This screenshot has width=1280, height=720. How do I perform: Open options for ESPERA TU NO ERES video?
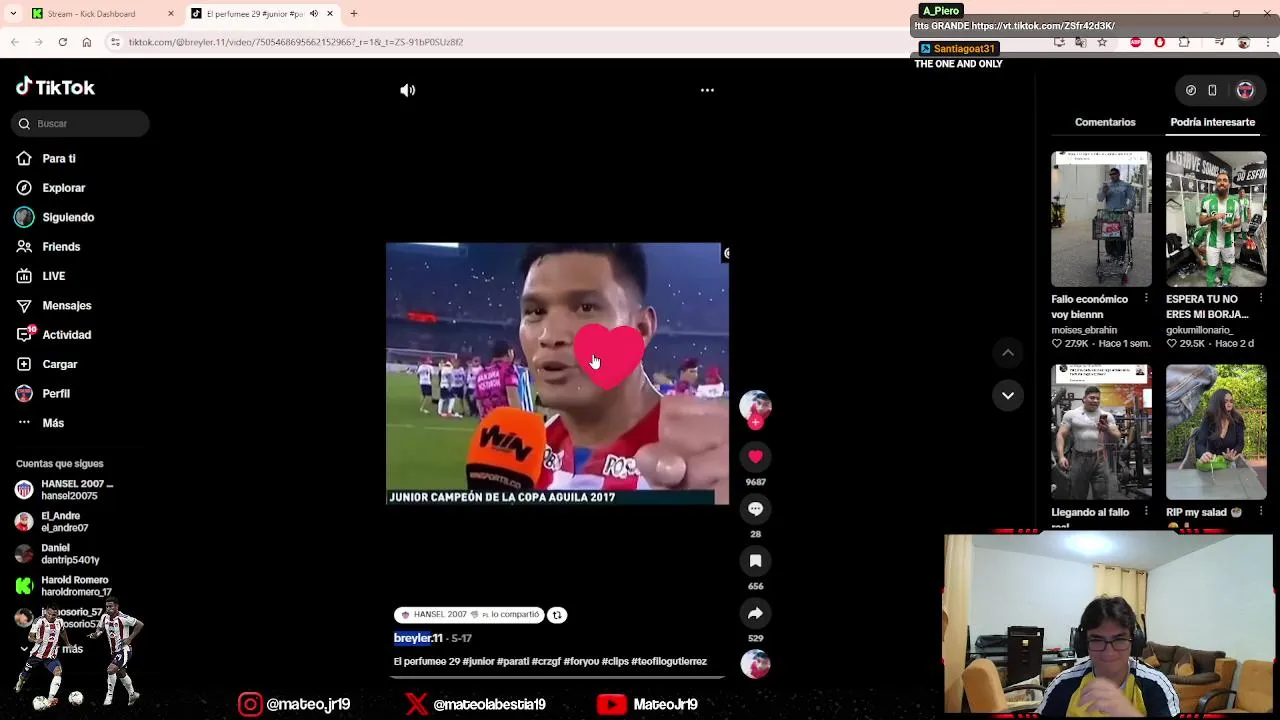[1261, 299]
